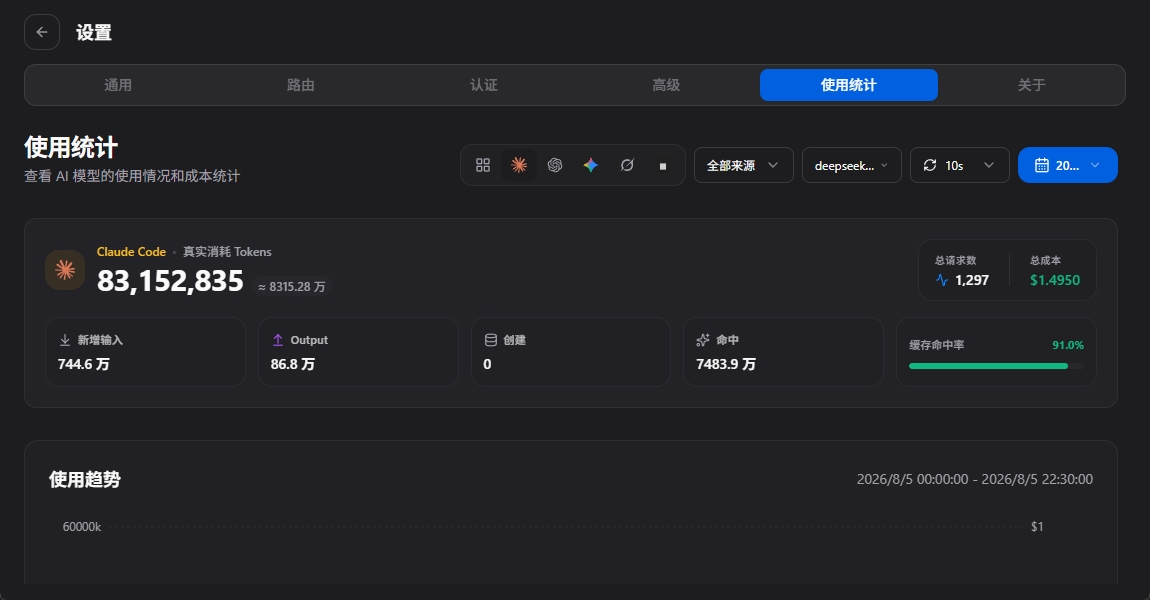Click the back arrow button beside 设置
This screenshot has height=600, width=1150.
(42, 32)
